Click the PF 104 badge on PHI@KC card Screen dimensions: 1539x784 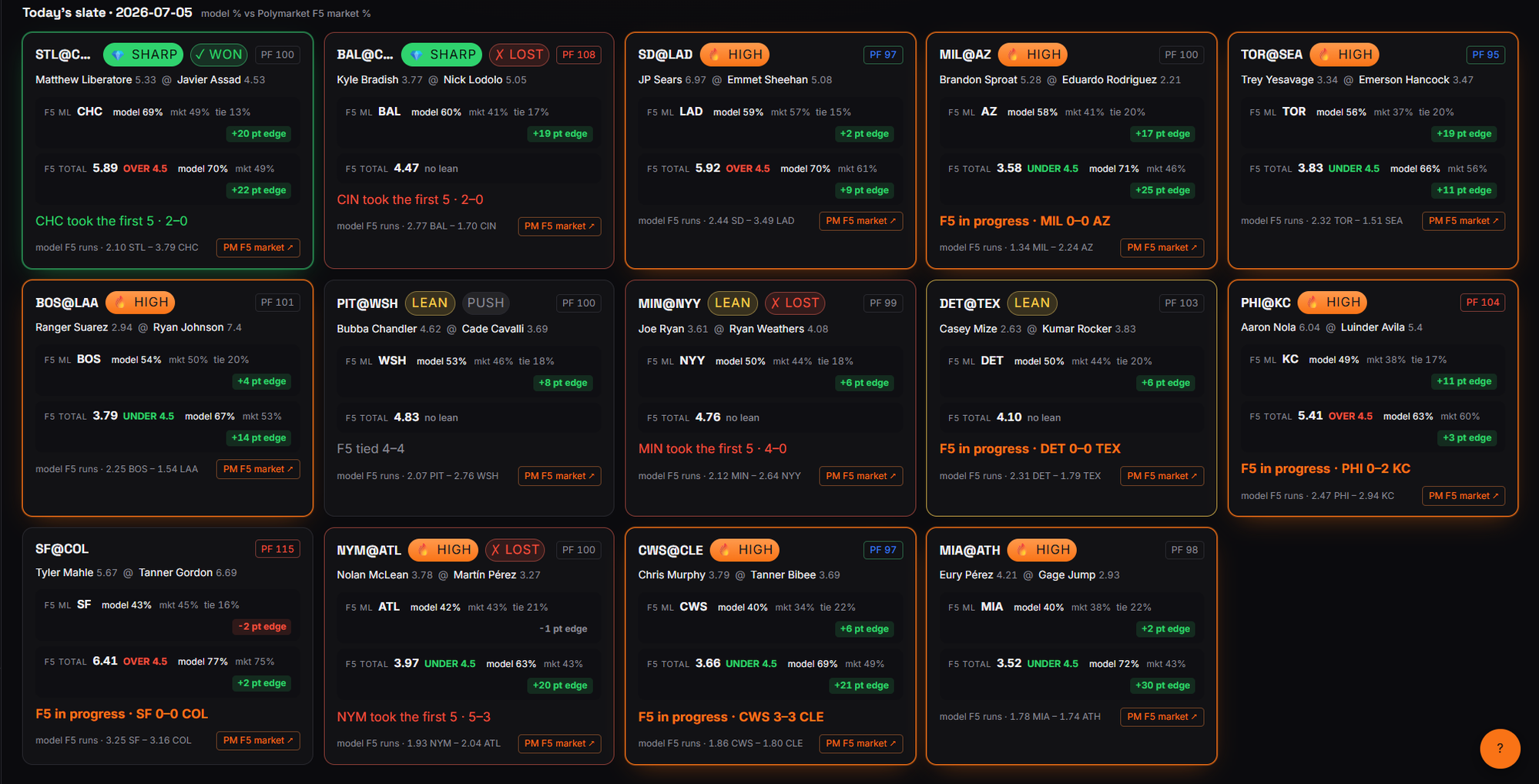(x=1483, y=303)
